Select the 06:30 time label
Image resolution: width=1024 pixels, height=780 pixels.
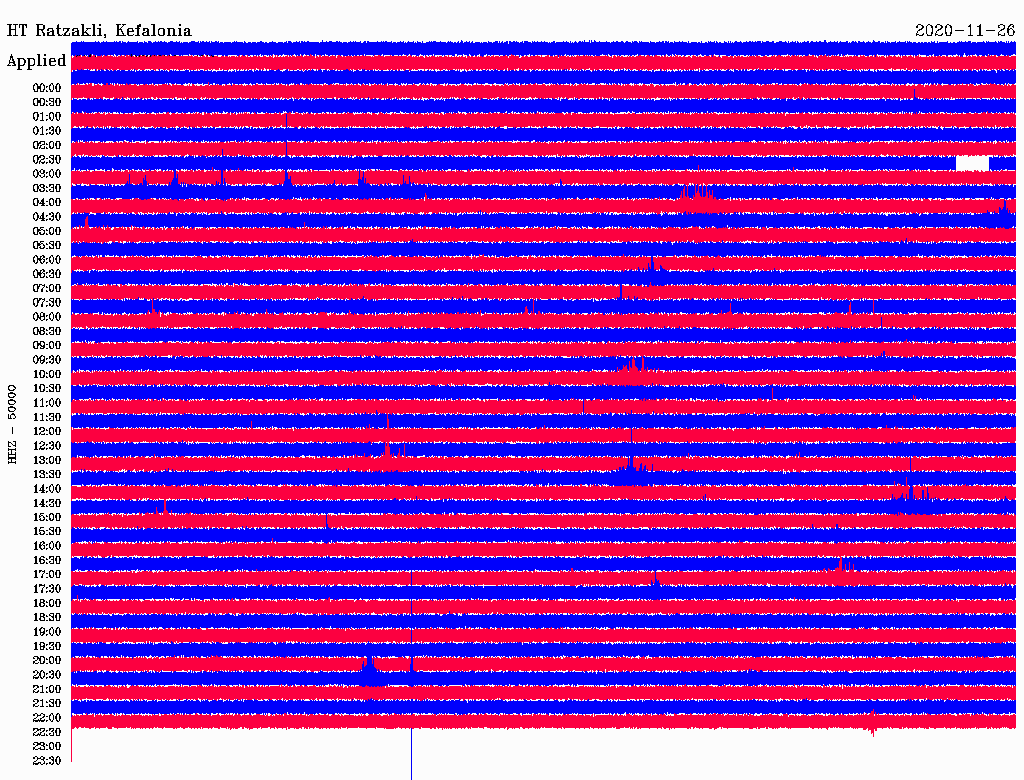47,274
